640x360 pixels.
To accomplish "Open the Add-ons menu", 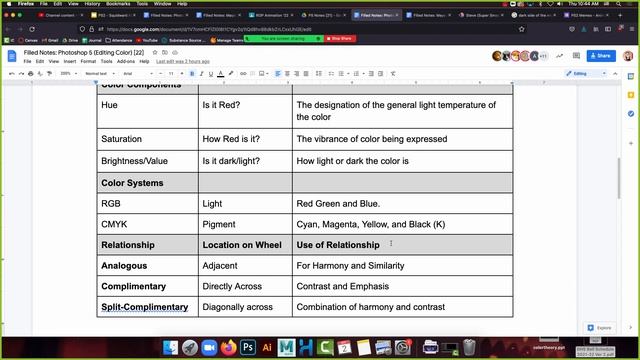I will pos(126,61).
